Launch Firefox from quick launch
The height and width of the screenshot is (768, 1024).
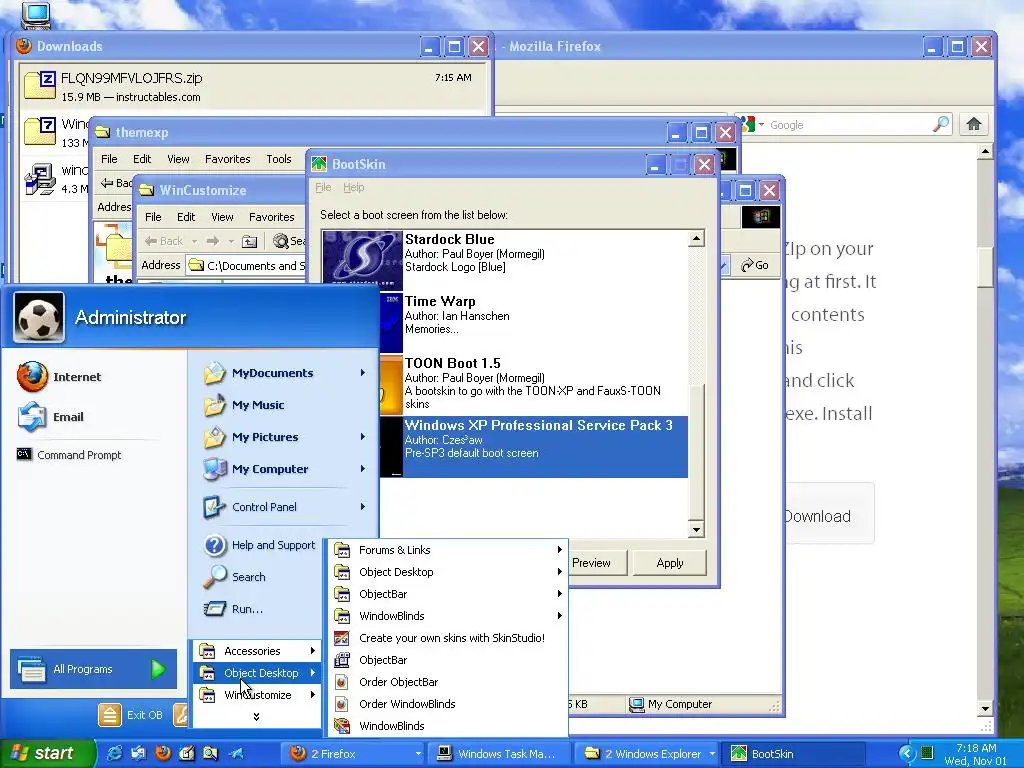[163, 753]
